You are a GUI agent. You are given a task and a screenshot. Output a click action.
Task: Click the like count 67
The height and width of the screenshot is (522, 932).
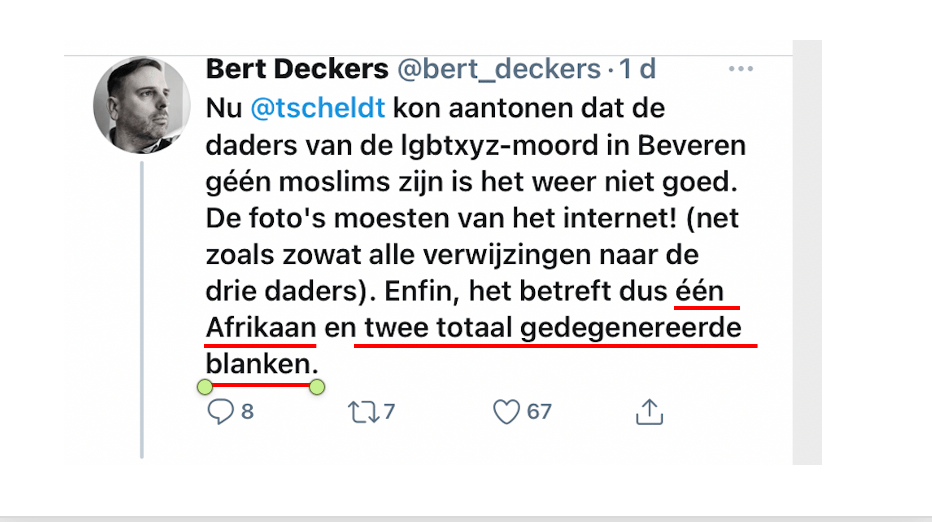(x=540, y=411)
